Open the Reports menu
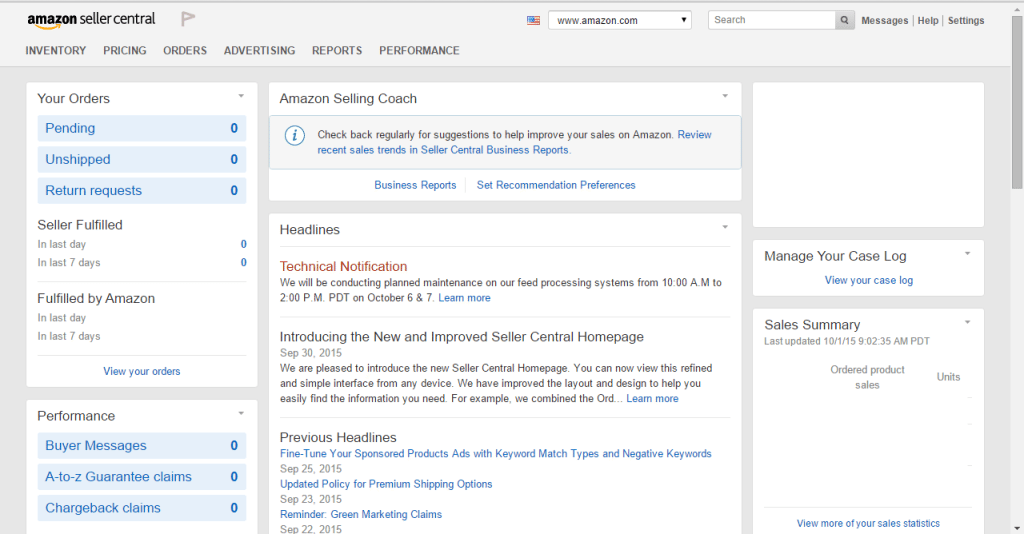 tap(337, 50)
